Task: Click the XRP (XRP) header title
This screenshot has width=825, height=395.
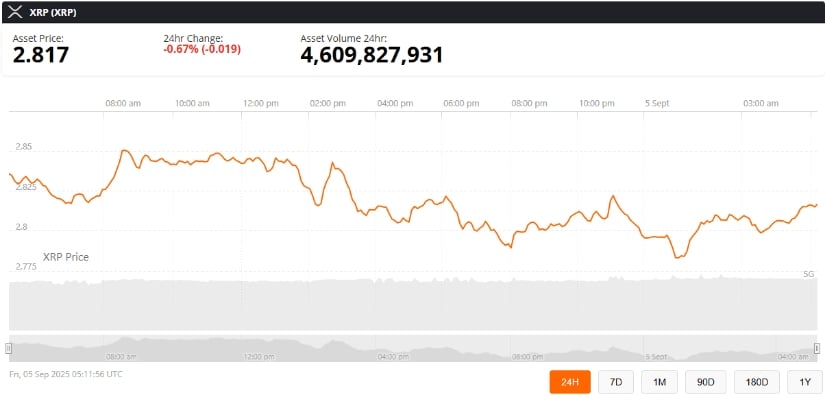Action: click(52, 13)
